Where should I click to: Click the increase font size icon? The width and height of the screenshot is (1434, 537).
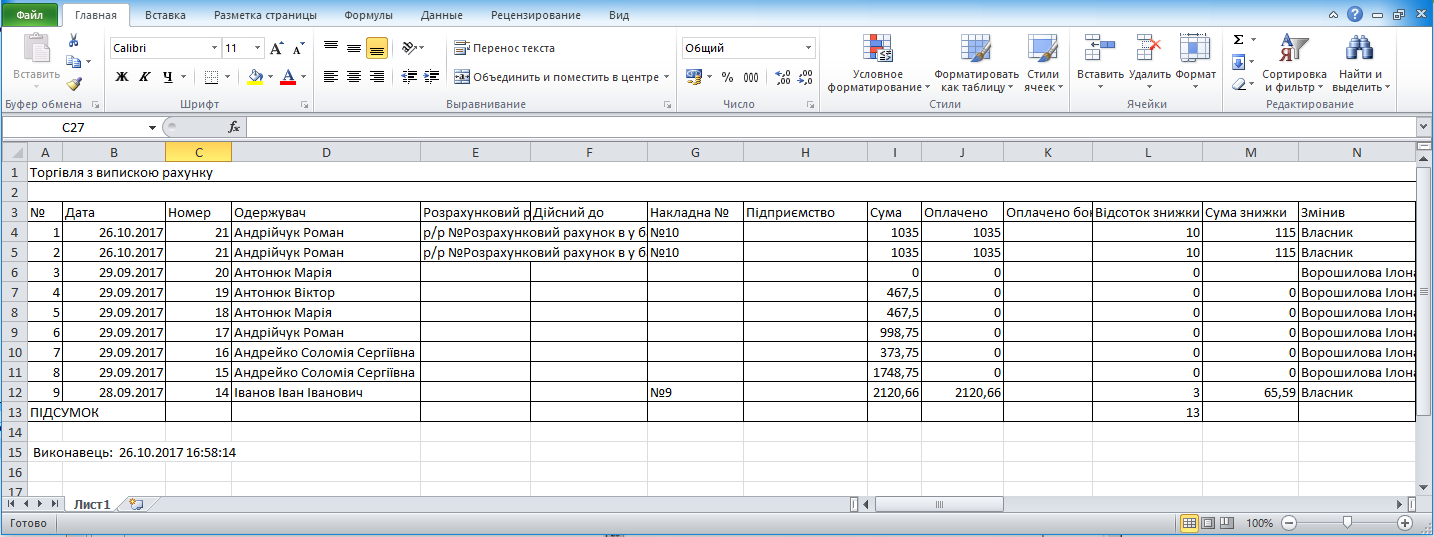point(277,48)
